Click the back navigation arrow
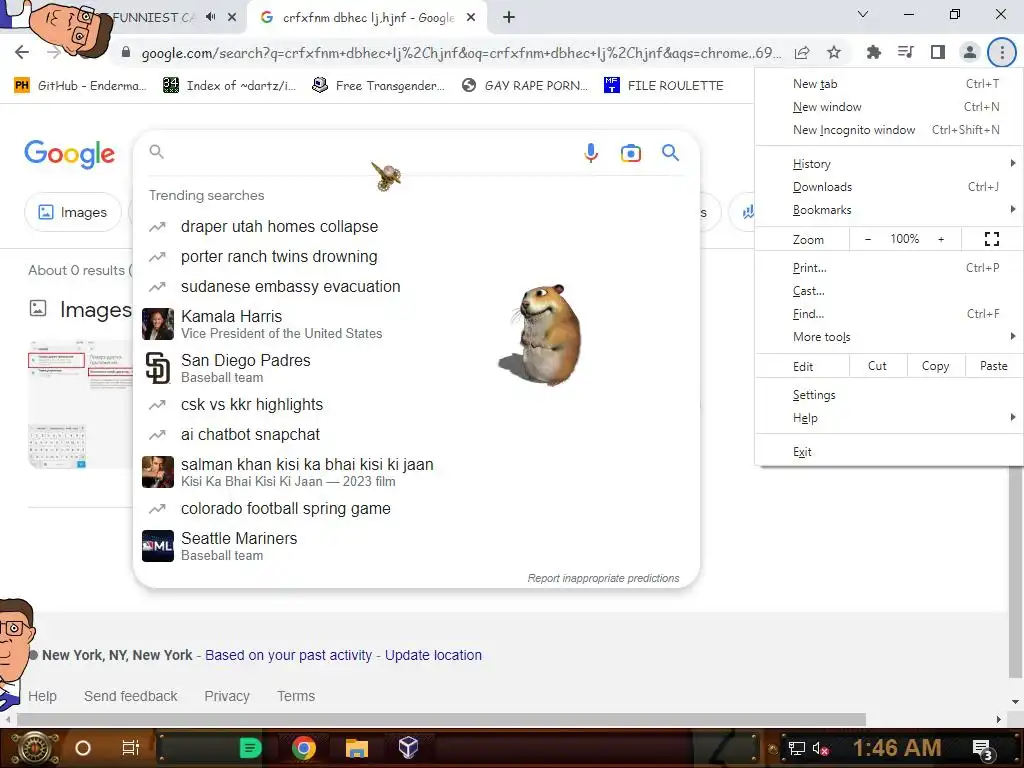This screenshot has height=768, width=1024. tap(22, 52)
